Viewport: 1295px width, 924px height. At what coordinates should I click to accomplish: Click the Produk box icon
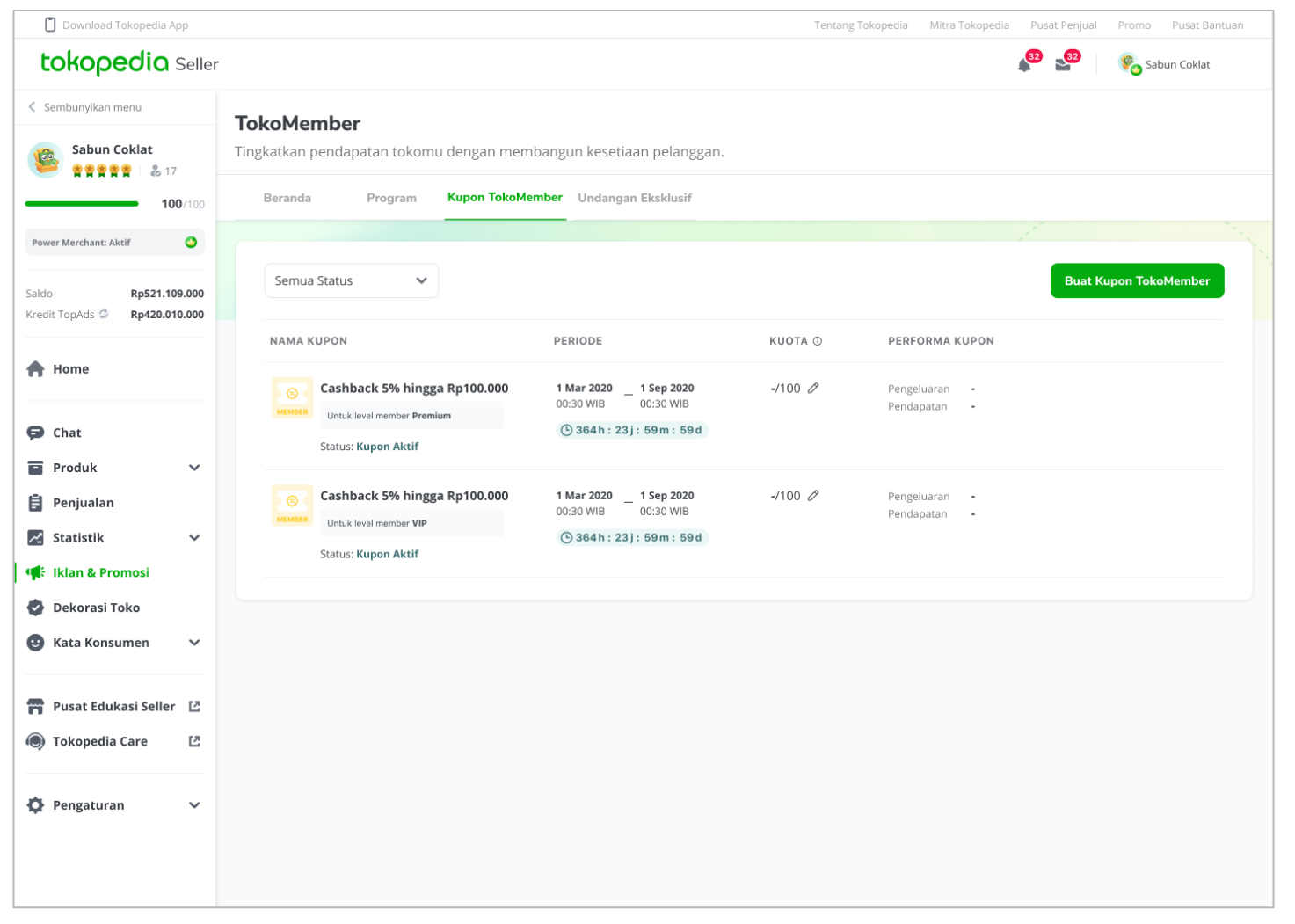[x=35, y=468]
